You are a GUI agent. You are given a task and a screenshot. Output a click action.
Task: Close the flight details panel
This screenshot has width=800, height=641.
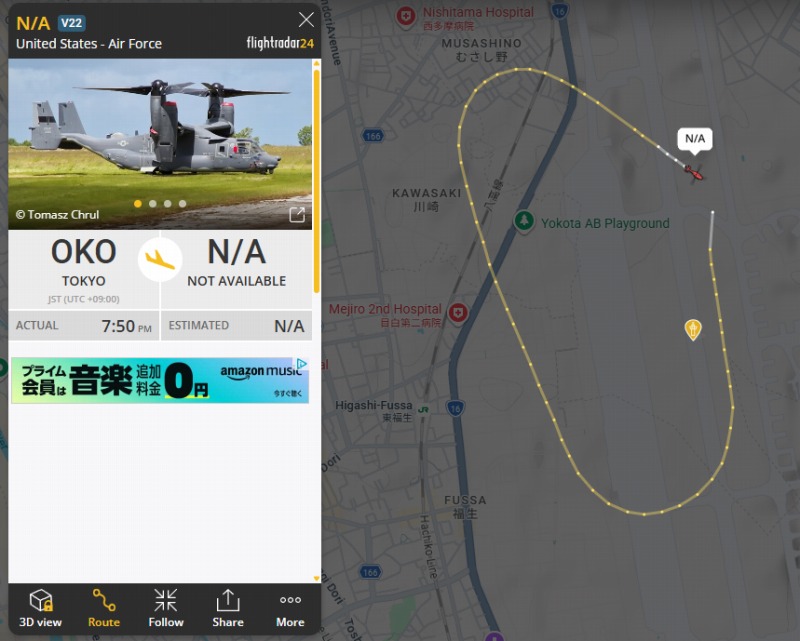pyautogui.click(x=306, y=20)
